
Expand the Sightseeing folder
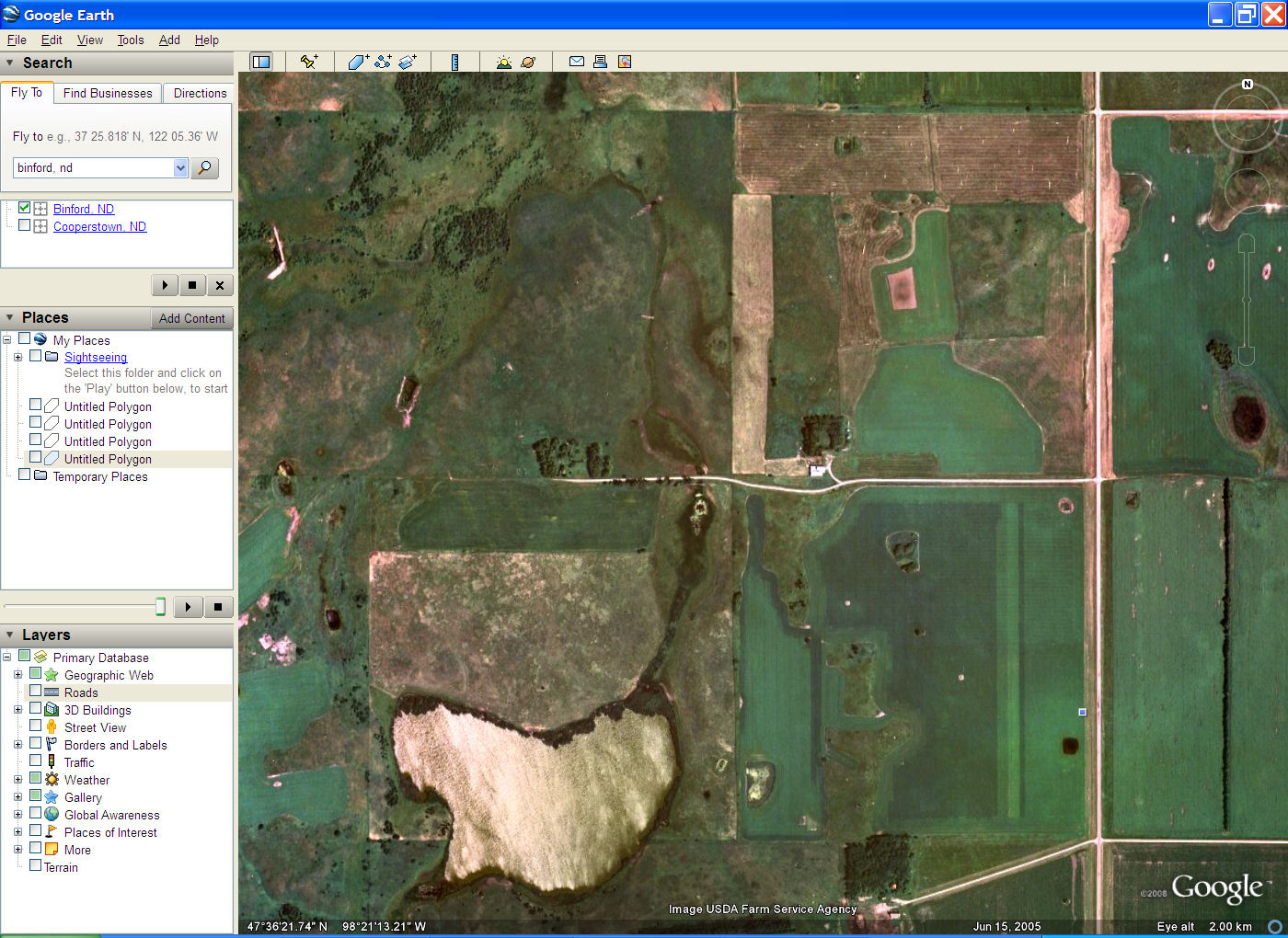pos(17,357)
